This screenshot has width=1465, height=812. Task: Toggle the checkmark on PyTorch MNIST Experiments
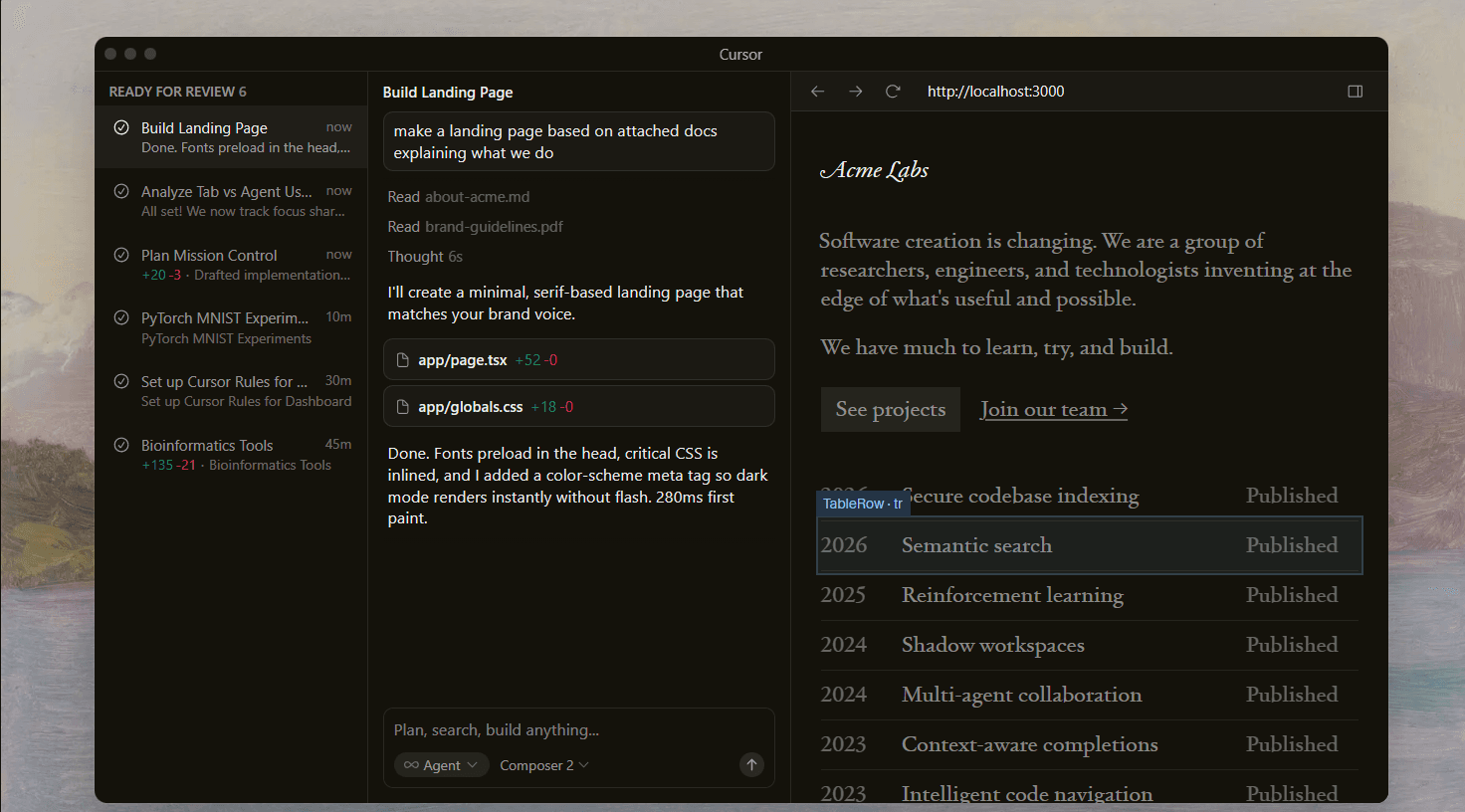coord(120,317)
